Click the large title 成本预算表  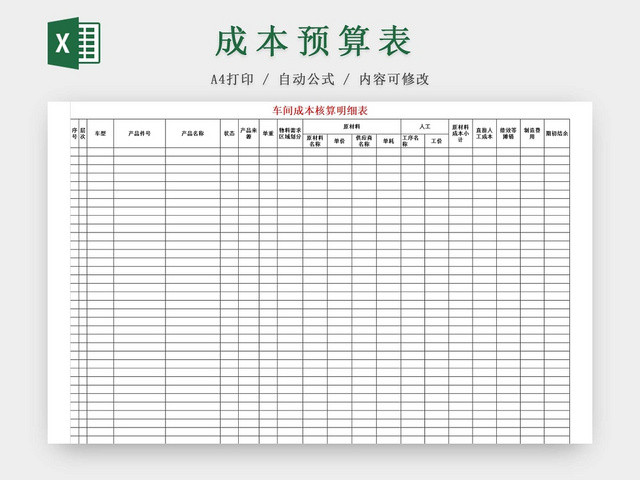(x=313, y=40)
